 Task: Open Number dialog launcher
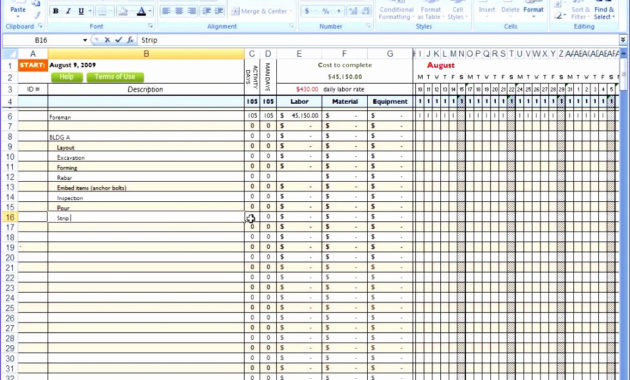pyautogui.click(x=368, y=26)
